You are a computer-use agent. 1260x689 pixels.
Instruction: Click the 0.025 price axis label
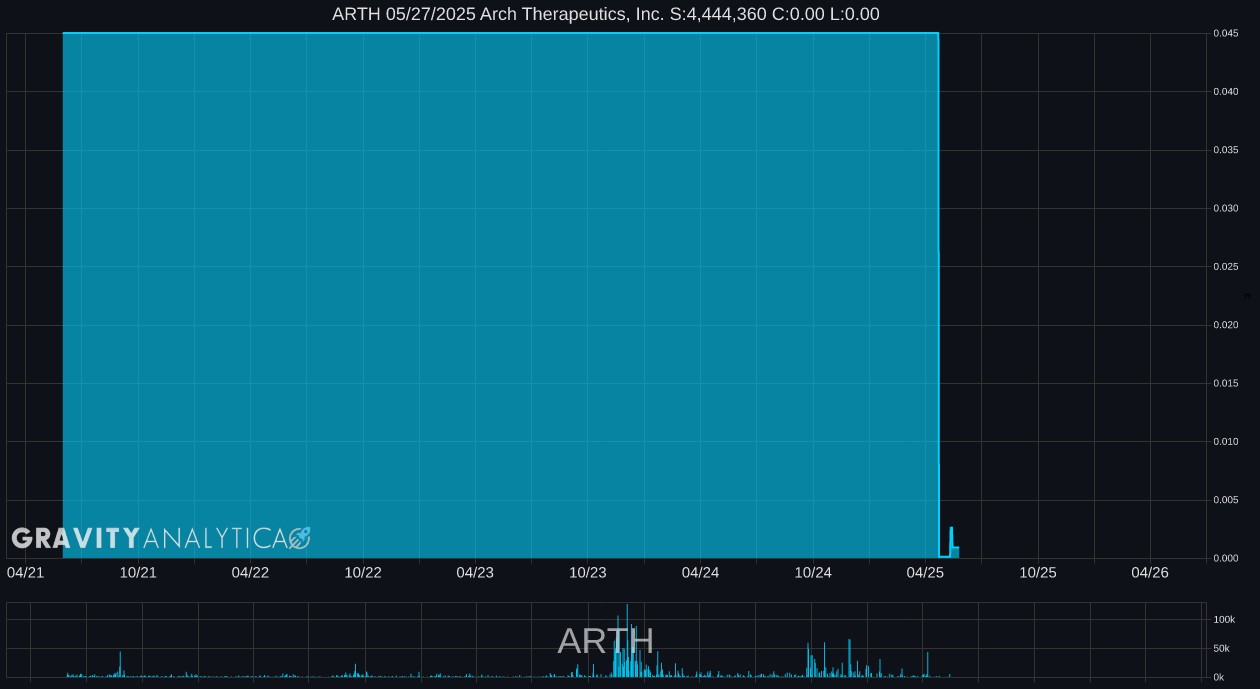pyautogui.click(x=1226, y=266)
